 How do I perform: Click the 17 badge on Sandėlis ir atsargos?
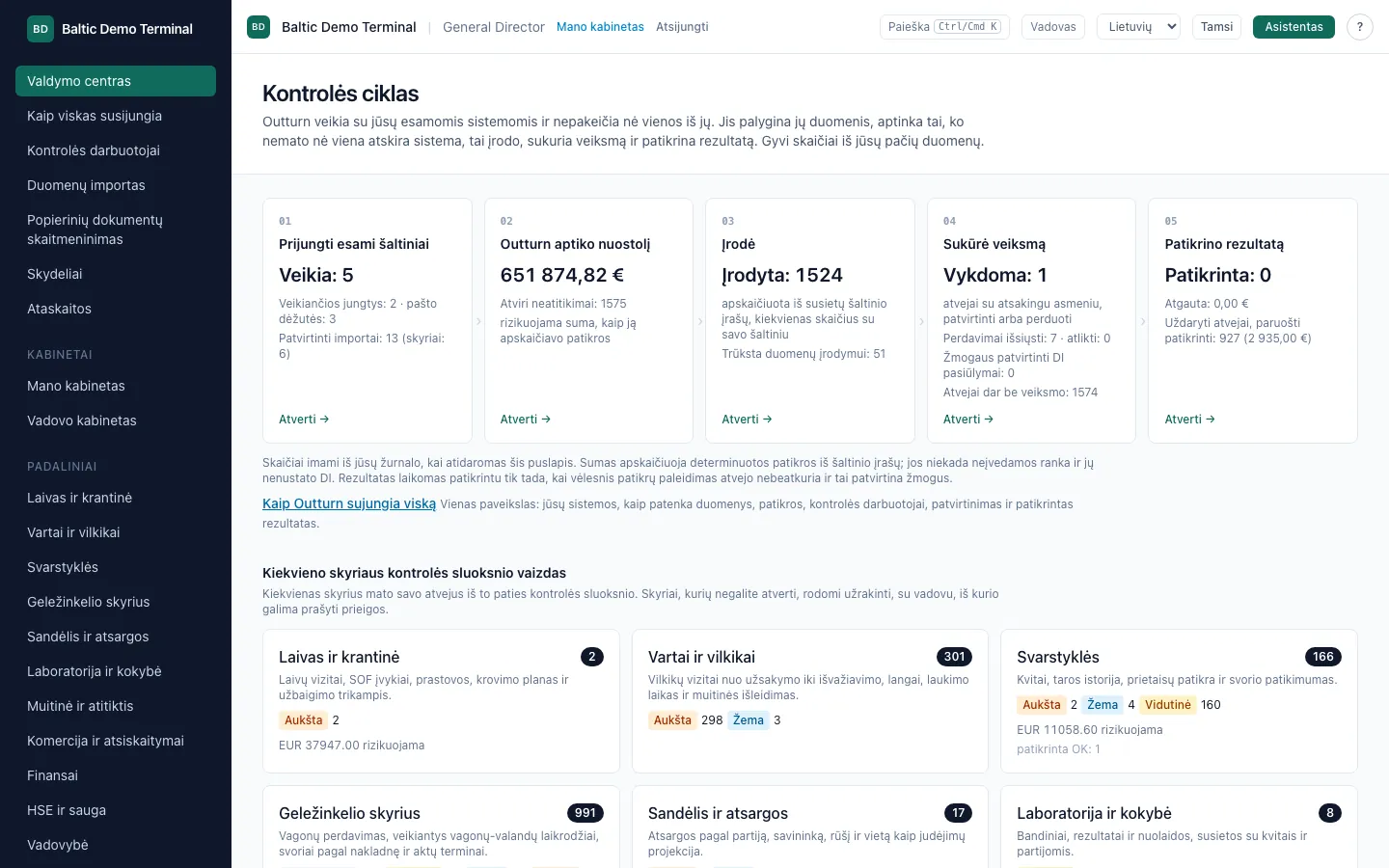click(958, 813)
